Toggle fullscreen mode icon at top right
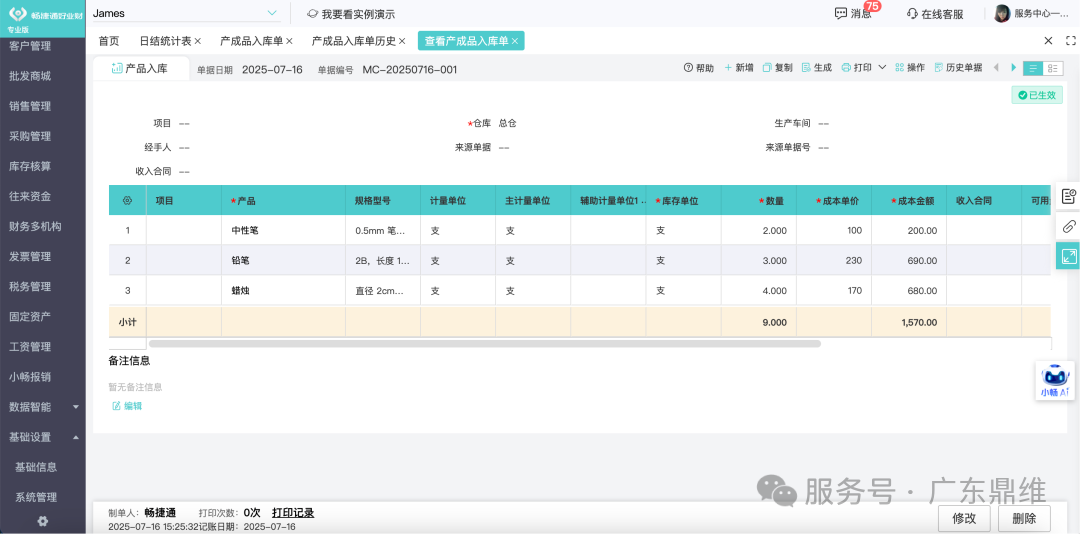 coord(1070,41)
